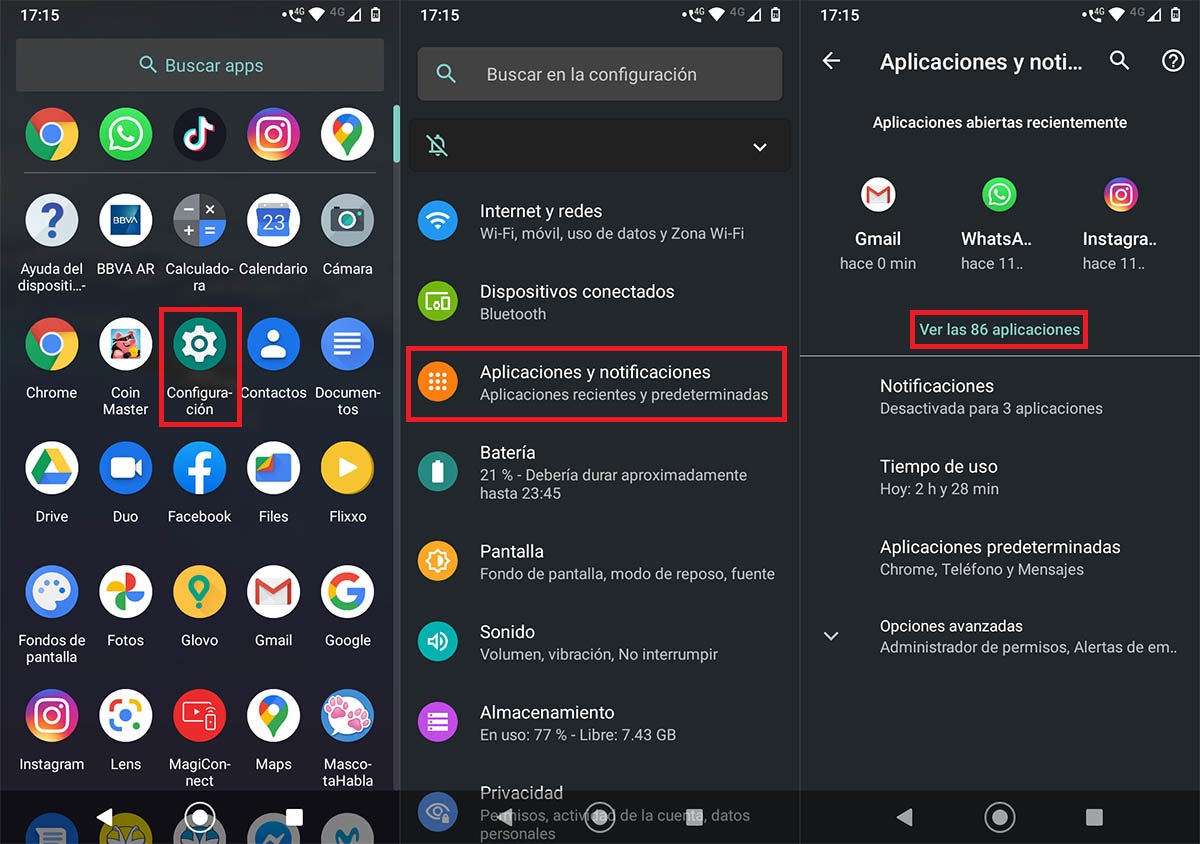The height and width of the screenshot is (844, 1200).
Task: Open Aplicaciones predeterminadas entry
Action: pyautogui.click(x=1000, y=557)
